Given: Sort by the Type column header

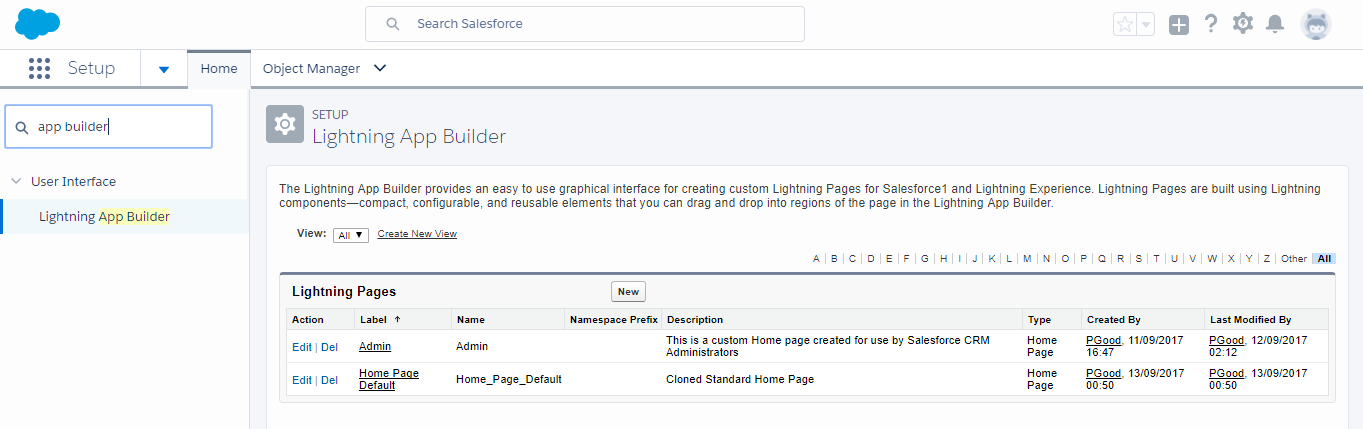Looking at the screenshot, I should 1039,320.
